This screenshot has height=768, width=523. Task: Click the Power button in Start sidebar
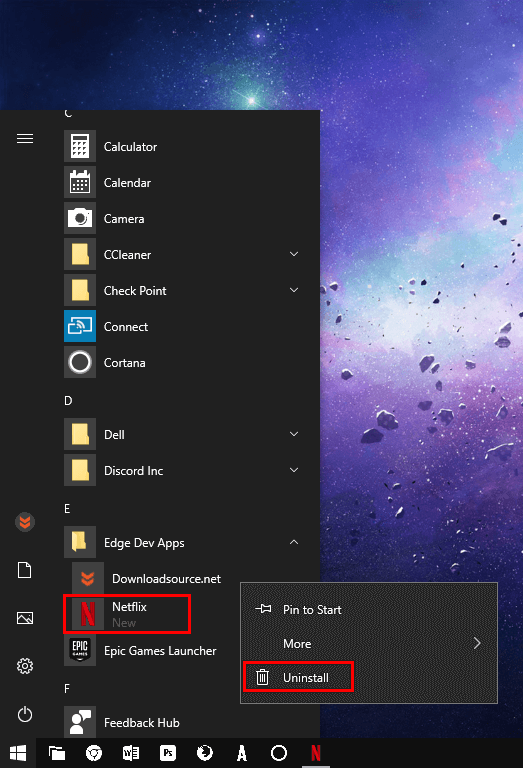[25, 714]
